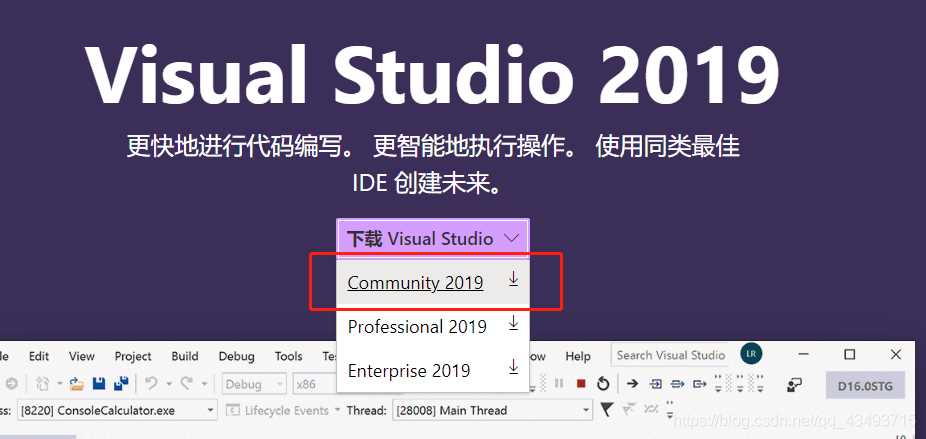The height and width of the screenshot is (439, 926).
Task: Click the D16.0STG button
Action: click(865, 386)
